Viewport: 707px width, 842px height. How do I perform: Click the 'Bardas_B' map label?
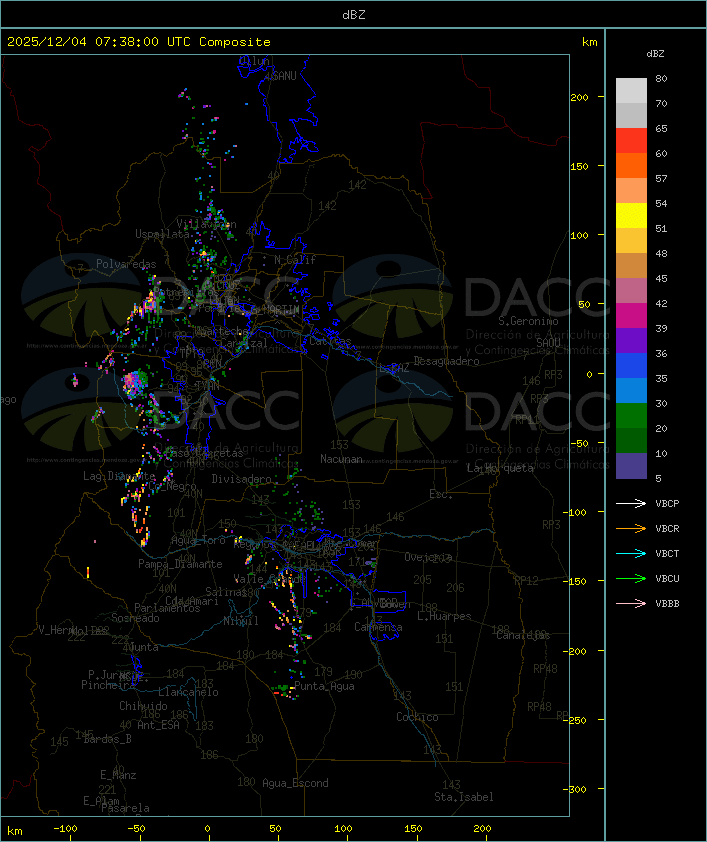(108, 739)
